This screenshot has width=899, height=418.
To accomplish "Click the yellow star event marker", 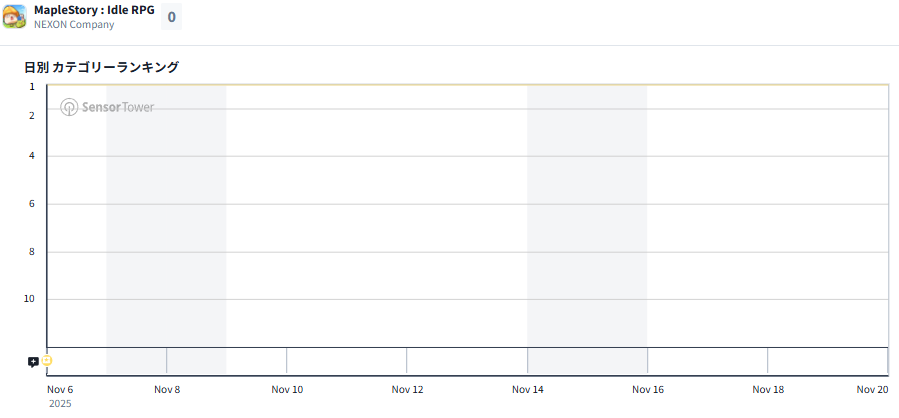I will click(x=46, y=361).
